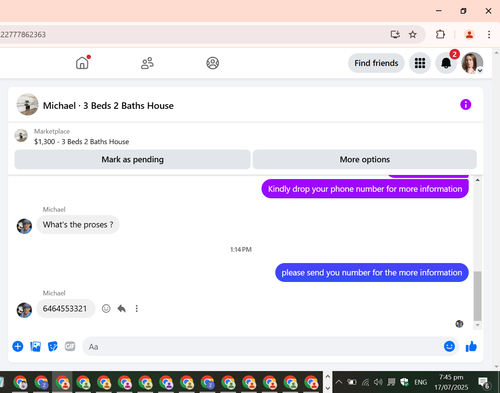Viewport: 500px width, 393px height.
Task: Open more actions for 6464553321 message
Action: click(x=137, y=309)
